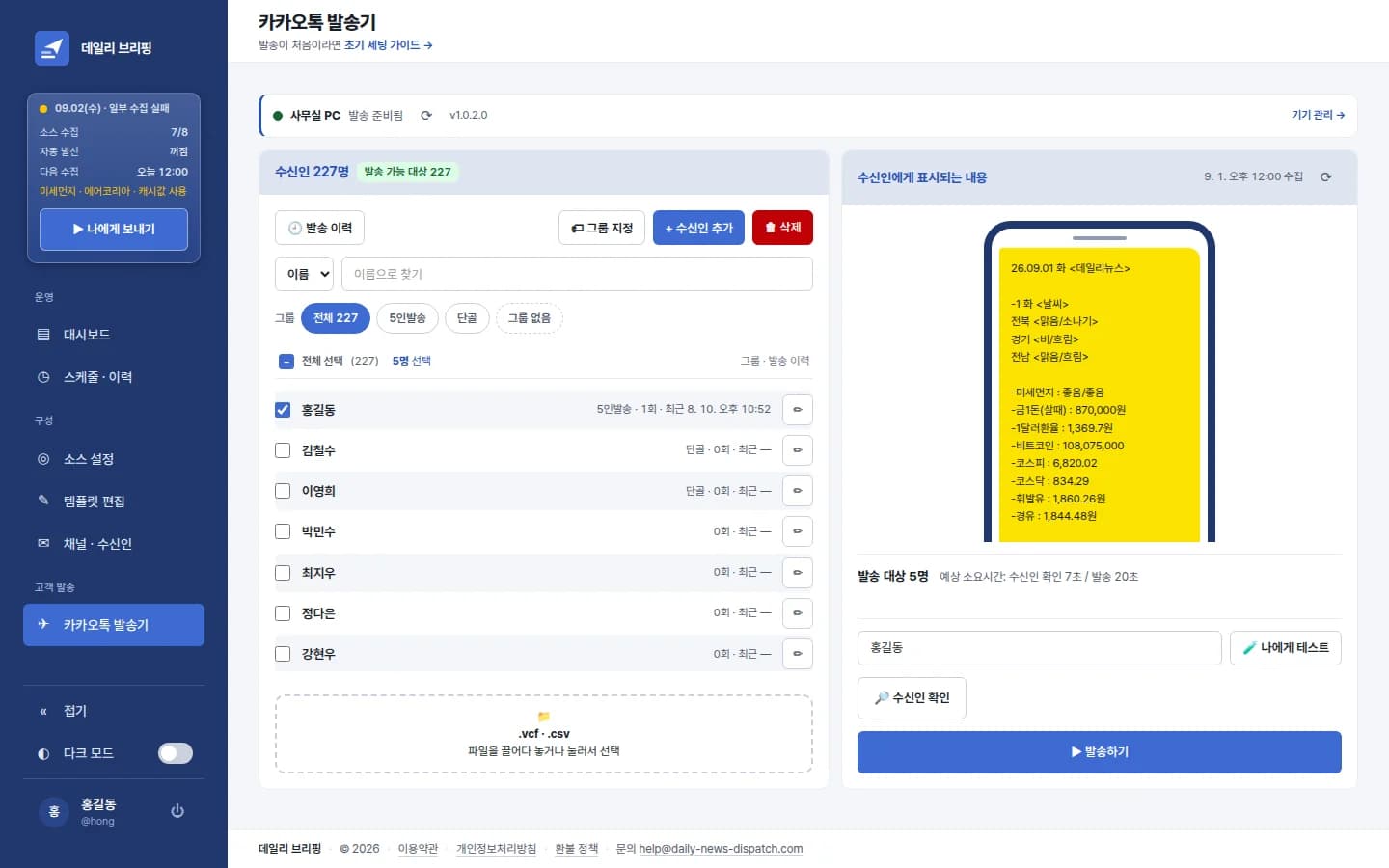Screen dimensions: 1389x868
Task: Open edit icon for 김철수 row
Action: click(798, 450)
